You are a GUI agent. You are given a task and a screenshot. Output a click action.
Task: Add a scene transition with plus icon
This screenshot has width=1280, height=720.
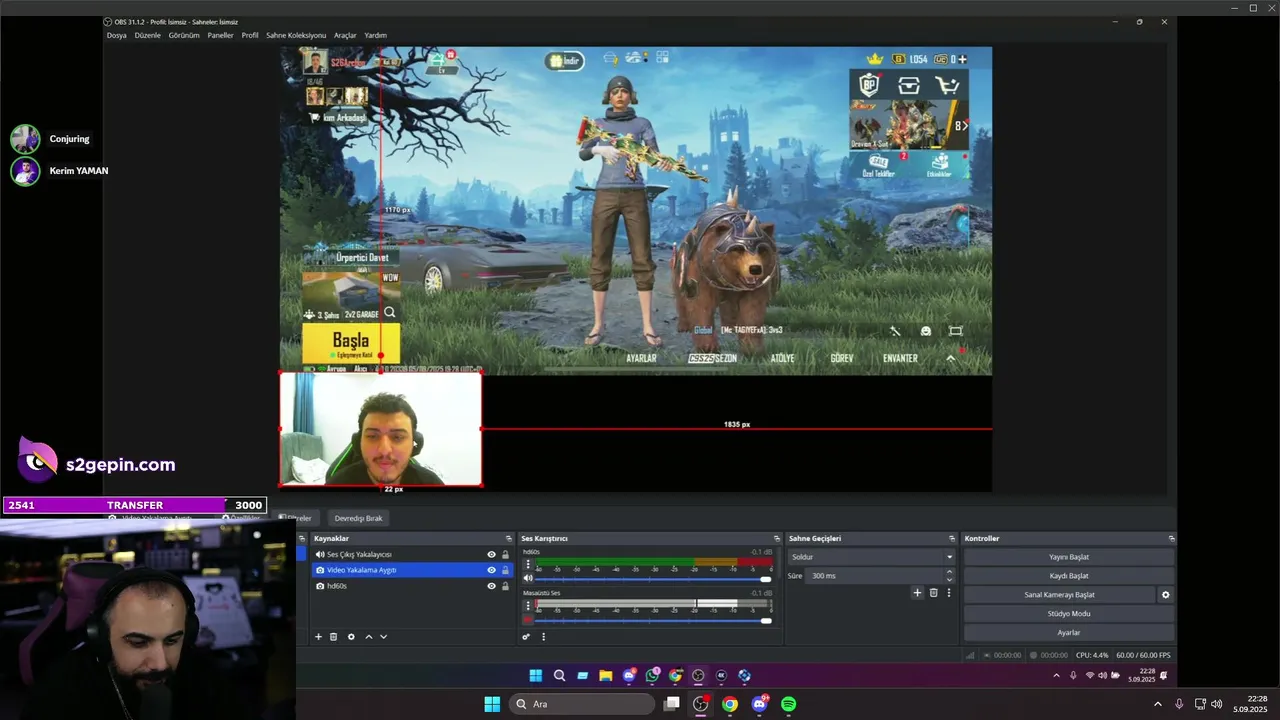click(917, 593)
